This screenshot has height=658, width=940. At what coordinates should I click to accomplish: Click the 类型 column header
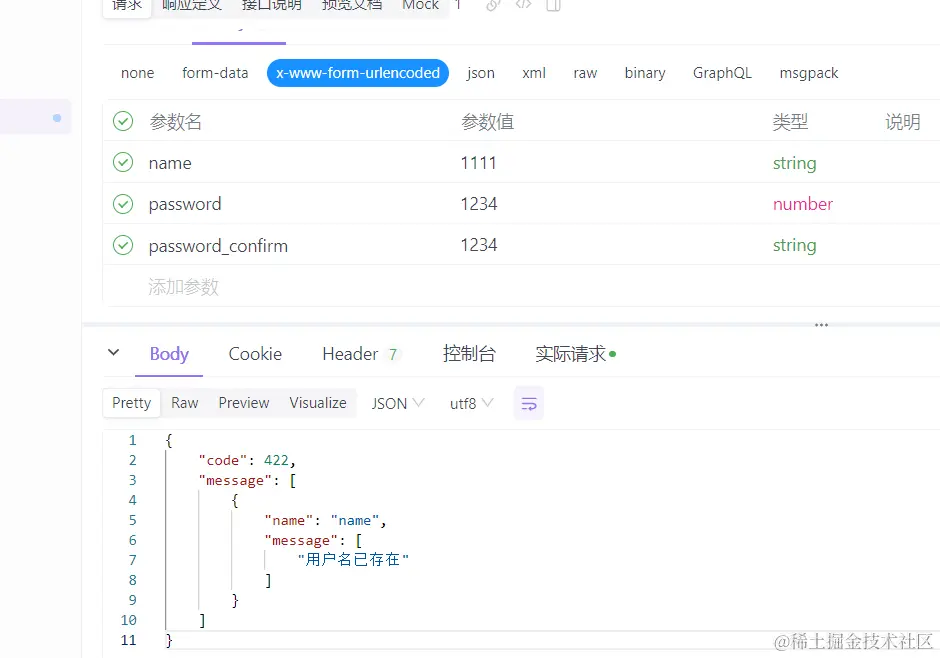(790, 122)
